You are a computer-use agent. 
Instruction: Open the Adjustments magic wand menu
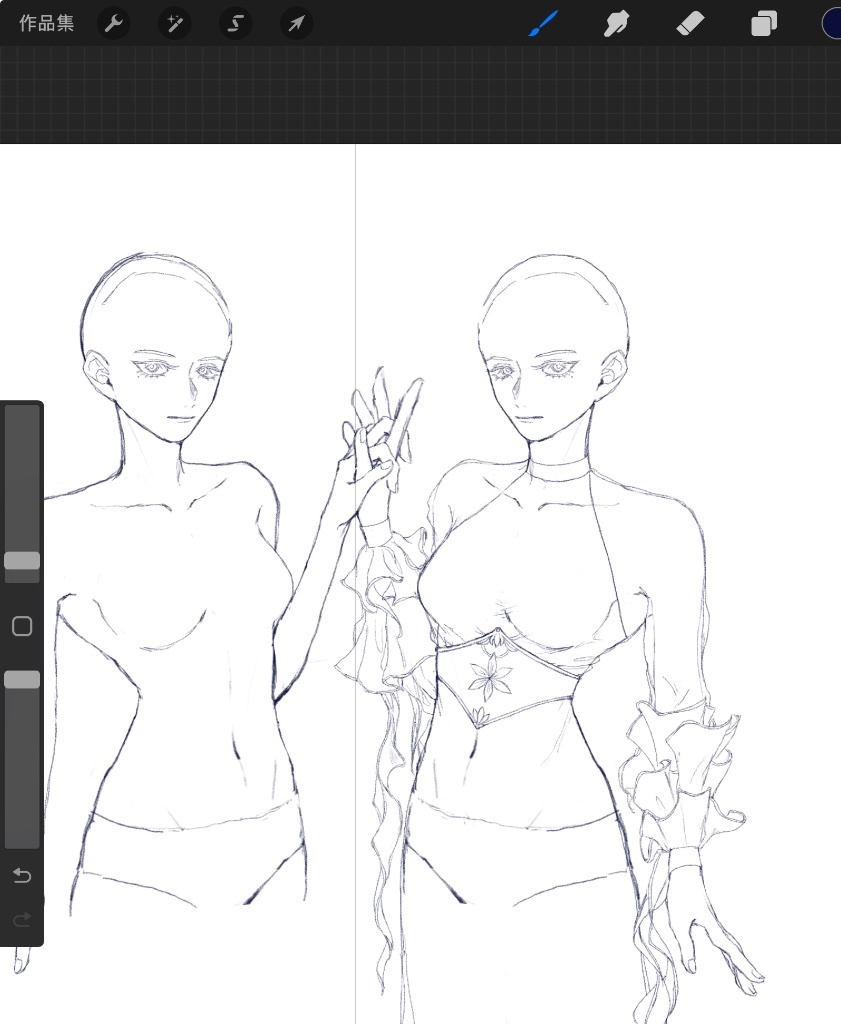coord(174,24)
